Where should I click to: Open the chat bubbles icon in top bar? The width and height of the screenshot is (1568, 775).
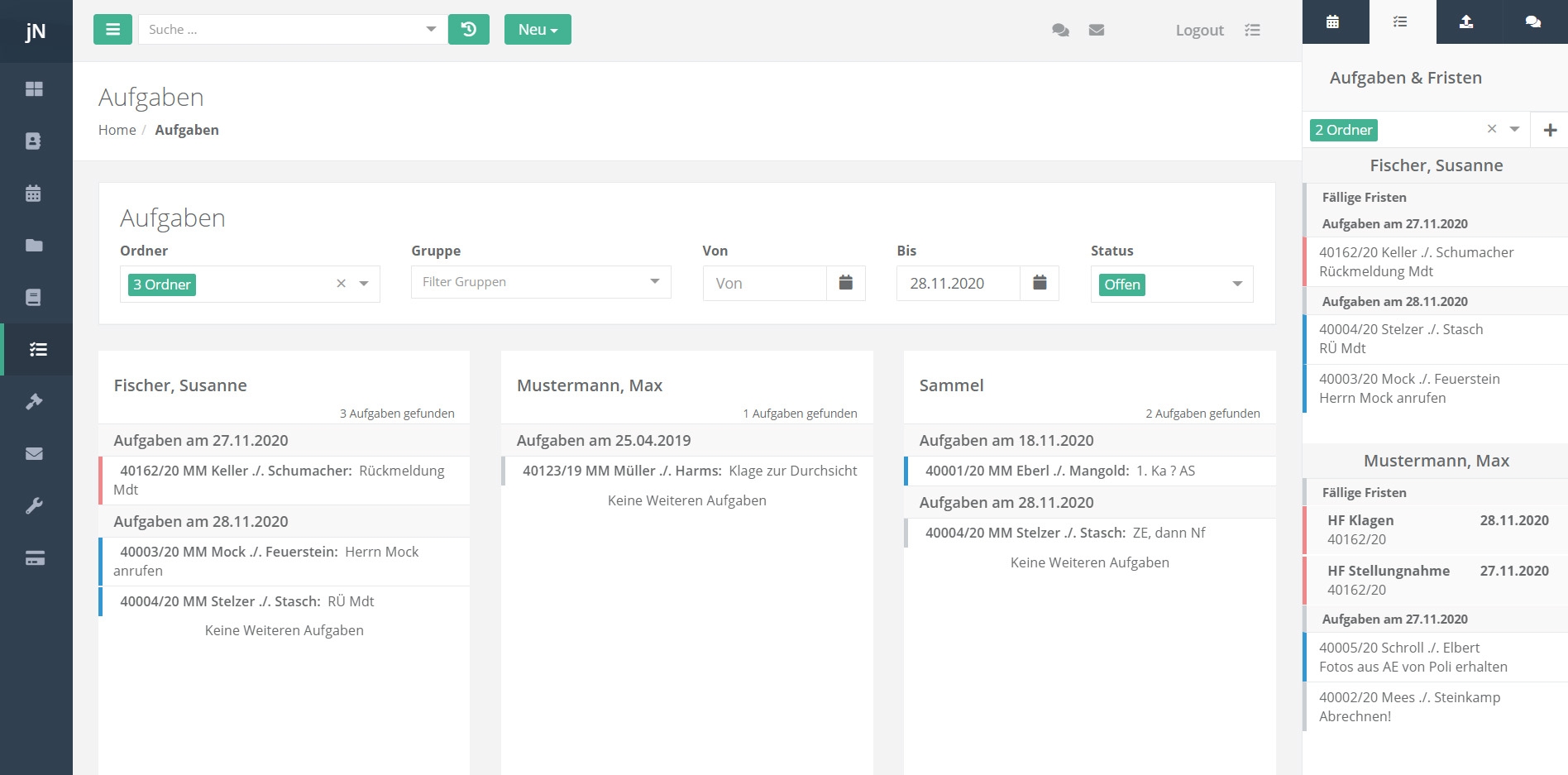pos(1060,31)
